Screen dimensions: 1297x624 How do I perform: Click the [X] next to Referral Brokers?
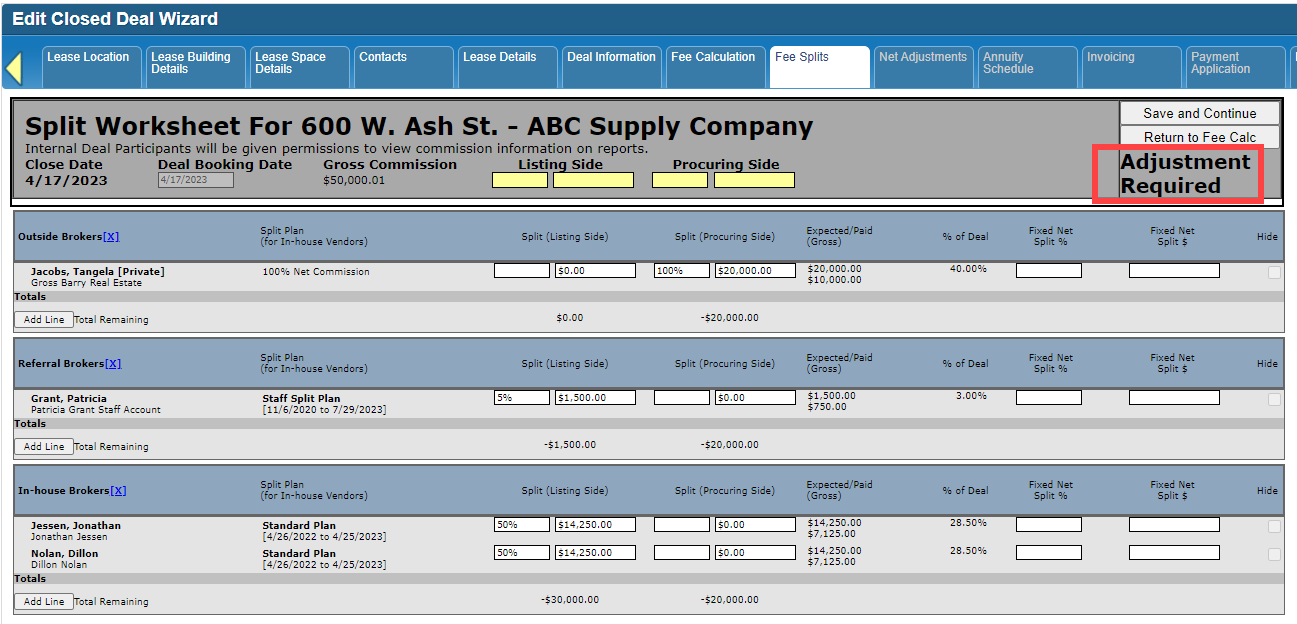tap(113, 364)
